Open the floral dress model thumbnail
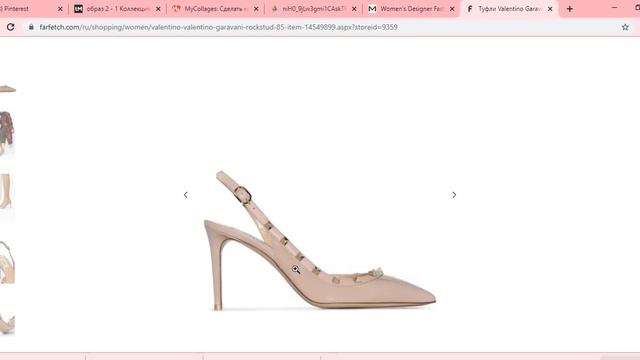The height and width of the screenshot is (360, 640). click(7, 133)
